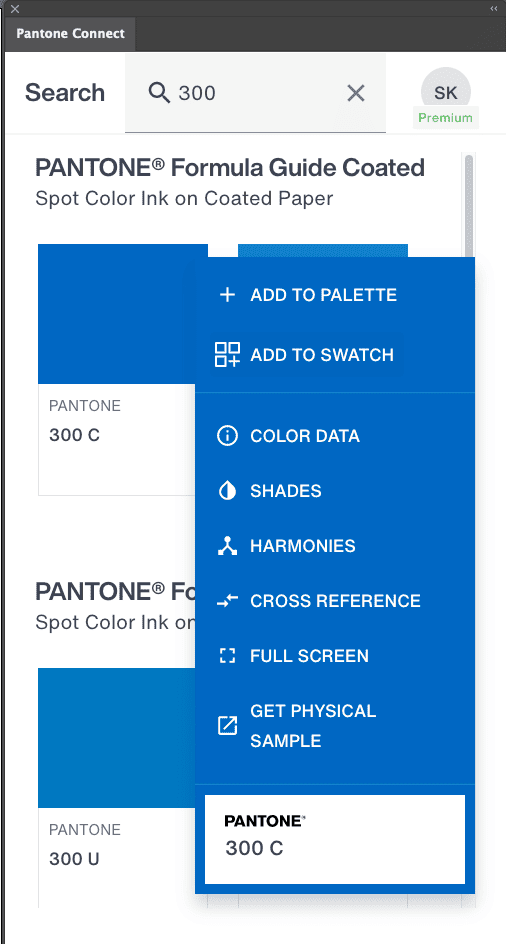Collapse the panel with the double chevron

click(x=494, y=8)
